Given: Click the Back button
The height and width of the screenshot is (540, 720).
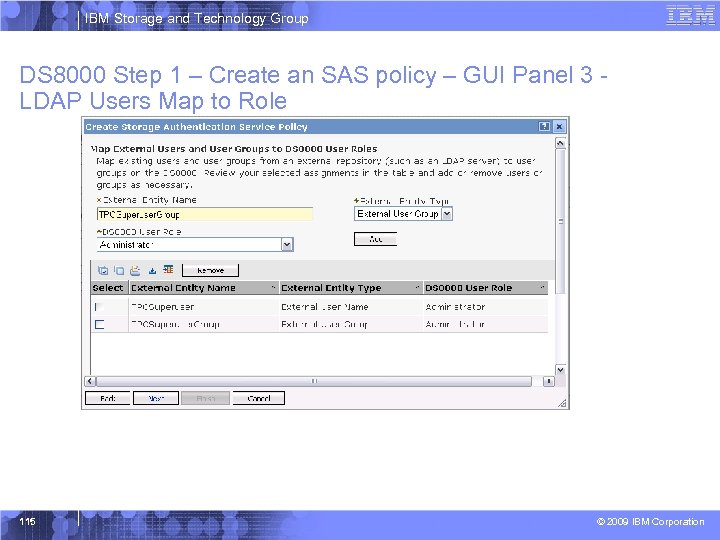Looking at the screenshot, I should 107,398.
